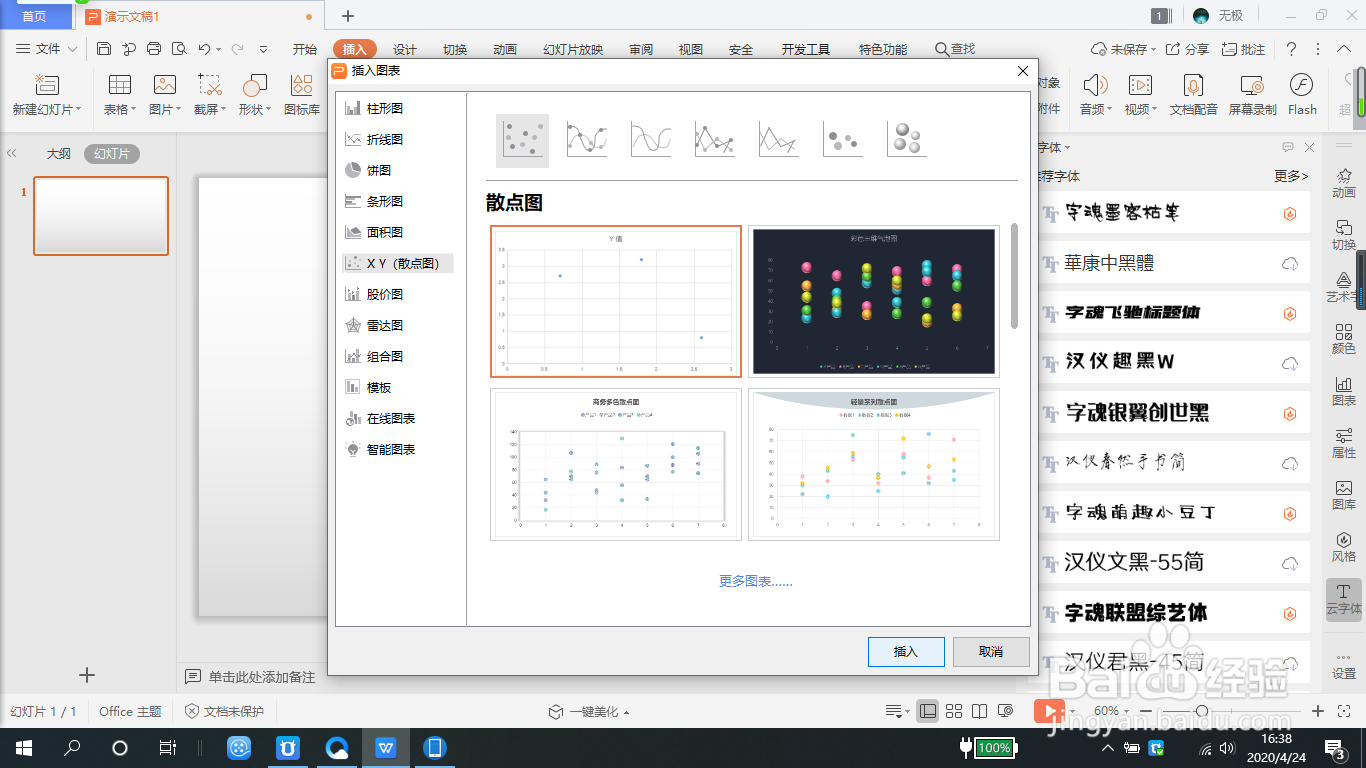This screenshot has height=768, width=1366.
Task: Switch to the 切换 ribbon tab
Action: (x=455, y=49)
